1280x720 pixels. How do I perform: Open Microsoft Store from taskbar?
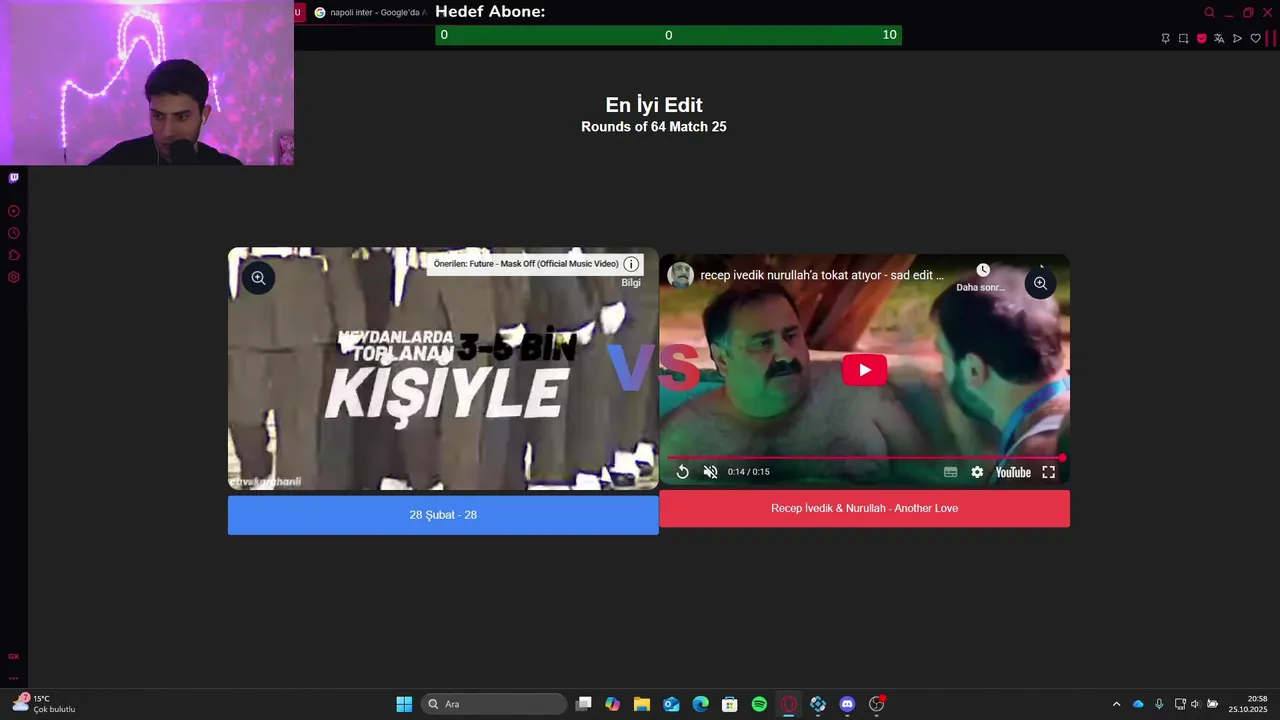(x=730, y=704)
